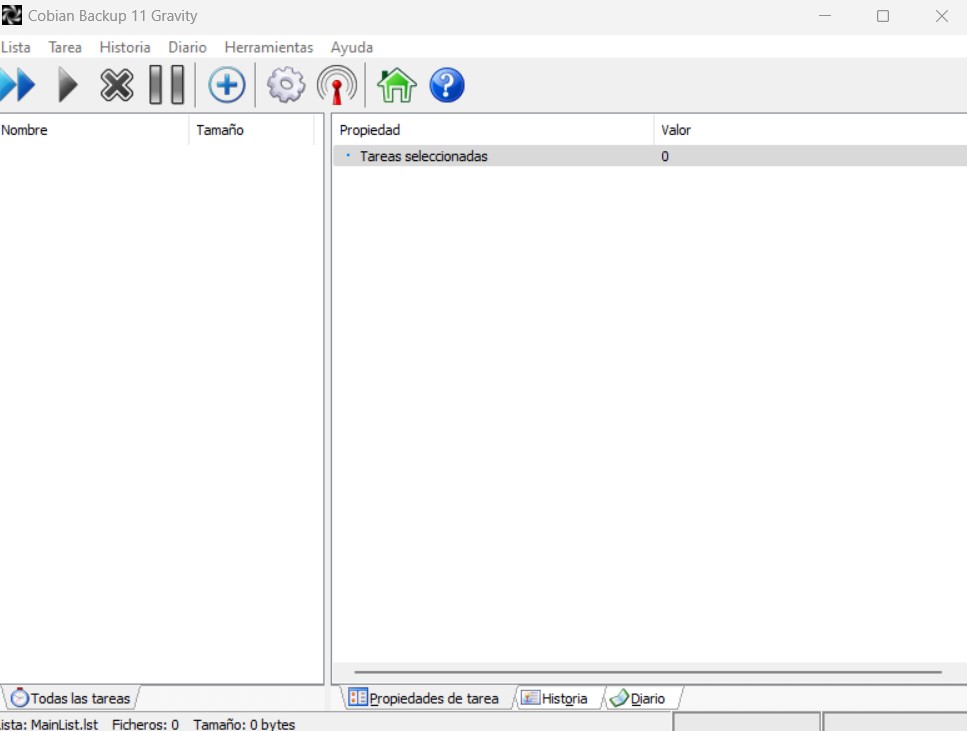Run selected tasks with play icon
This screenshot has width=967, height=731.
pos(67,86)
